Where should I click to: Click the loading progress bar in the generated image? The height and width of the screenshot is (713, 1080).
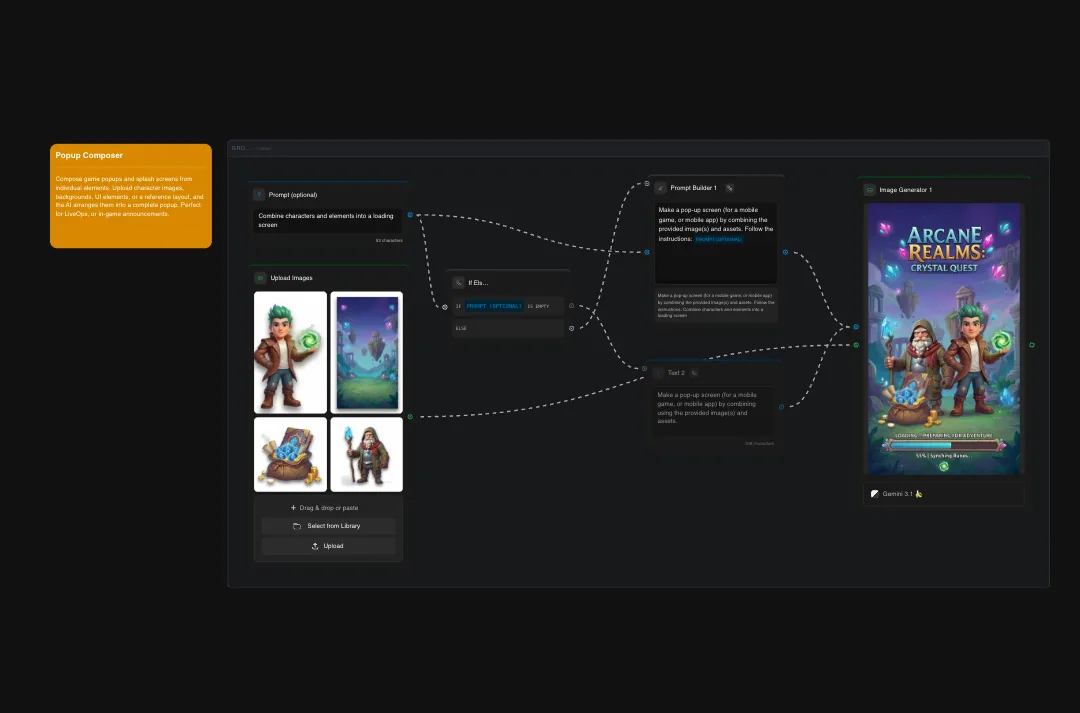pyautogui.click(x=943, y=445)
